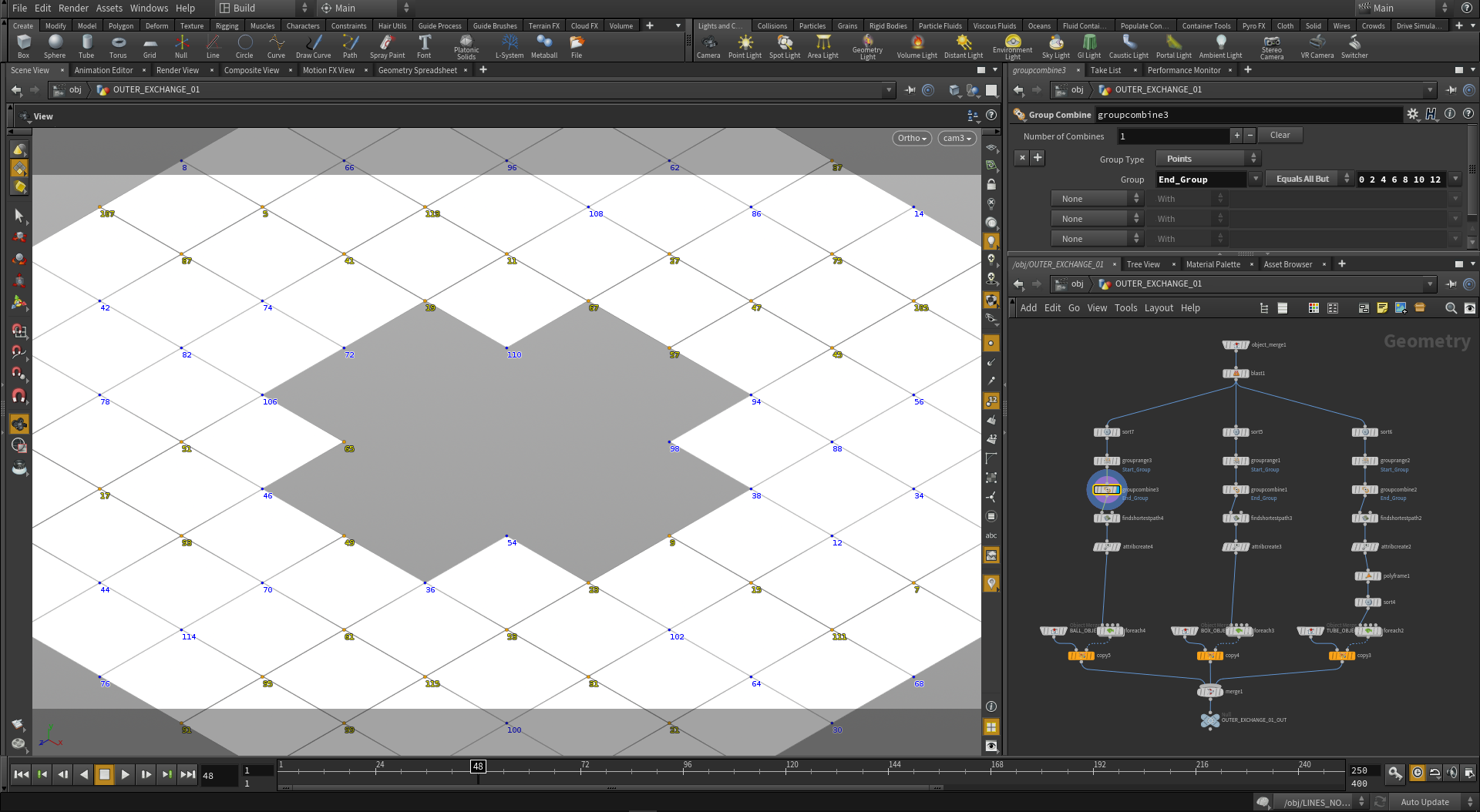Open the Auto Update mode dropdown
This screenshot has width=1480, height=812.
click(x=1432, y=802)
